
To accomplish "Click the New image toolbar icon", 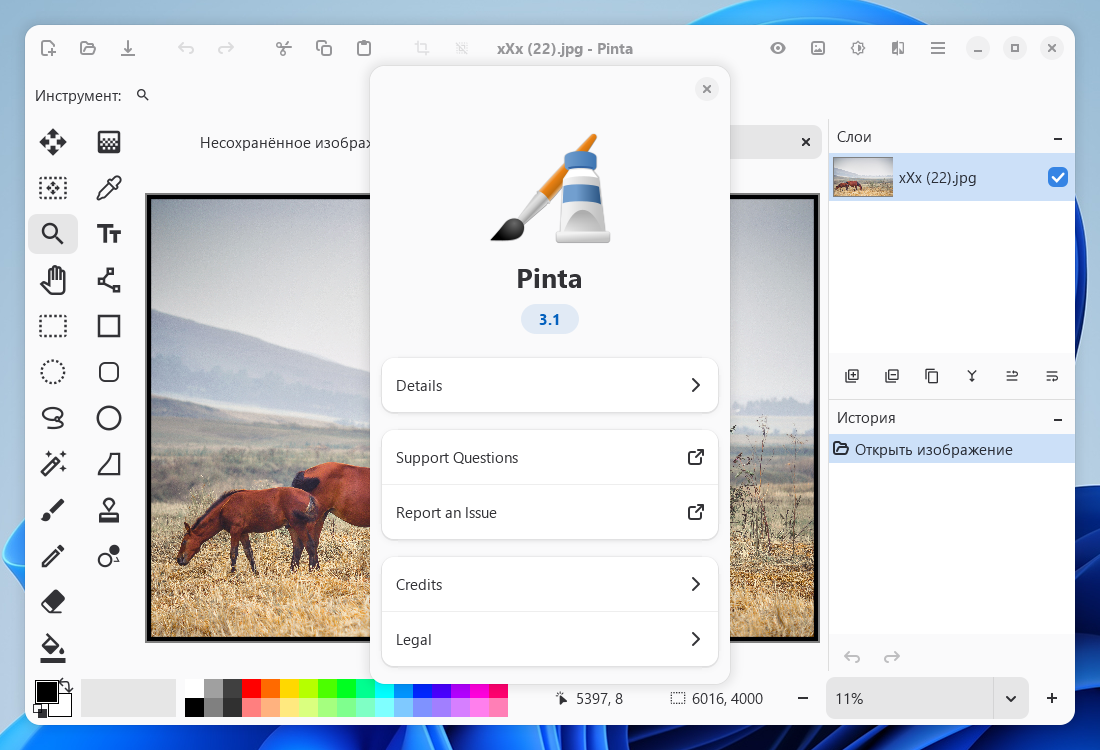I will [48, 48].
